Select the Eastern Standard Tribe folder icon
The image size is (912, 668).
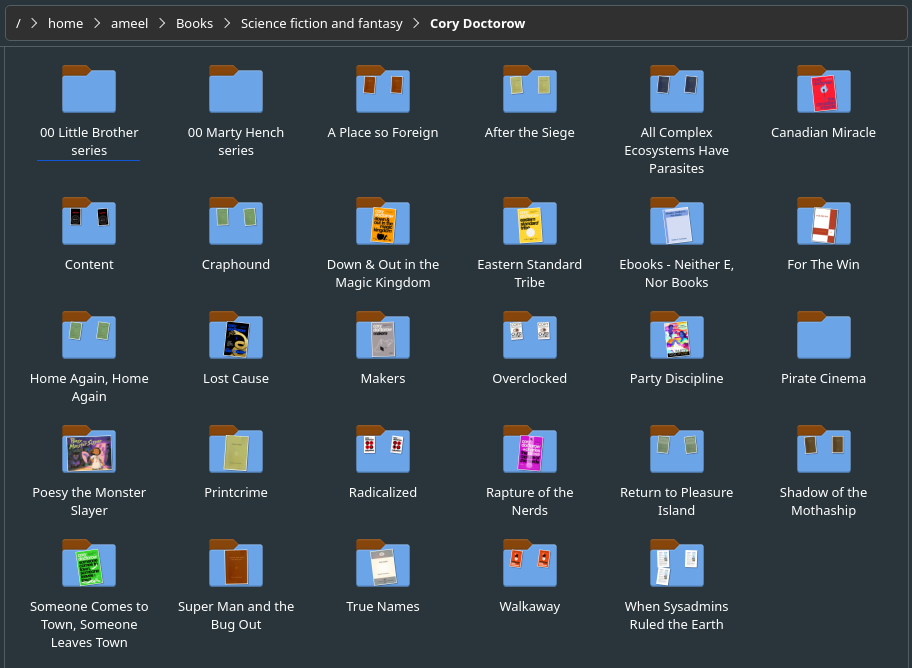point(530,221)
